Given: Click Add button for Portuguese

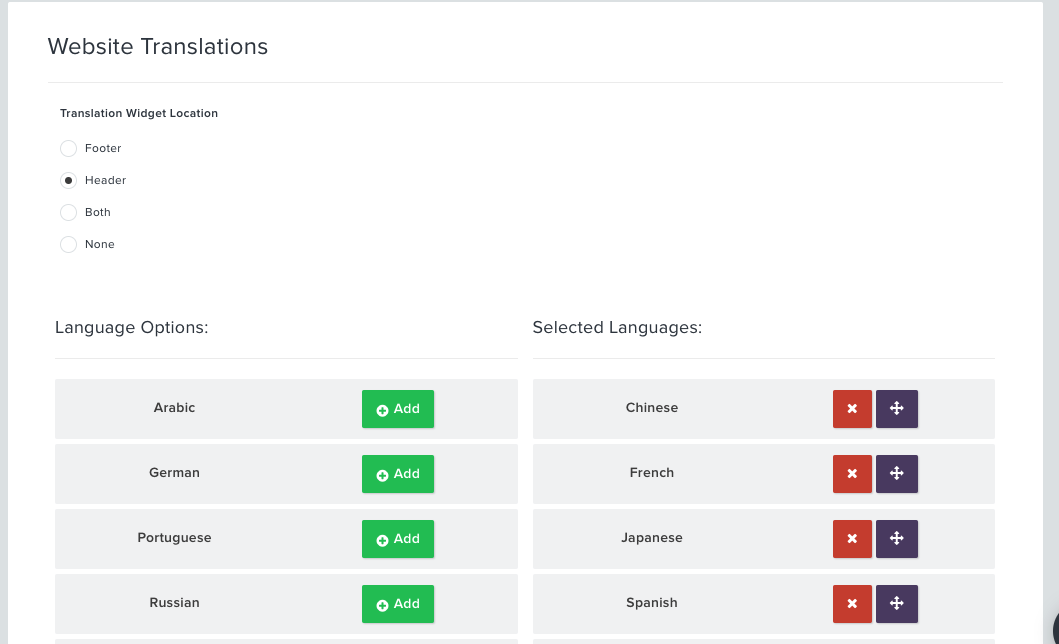Looking at the screenshot, I should 398,539.
